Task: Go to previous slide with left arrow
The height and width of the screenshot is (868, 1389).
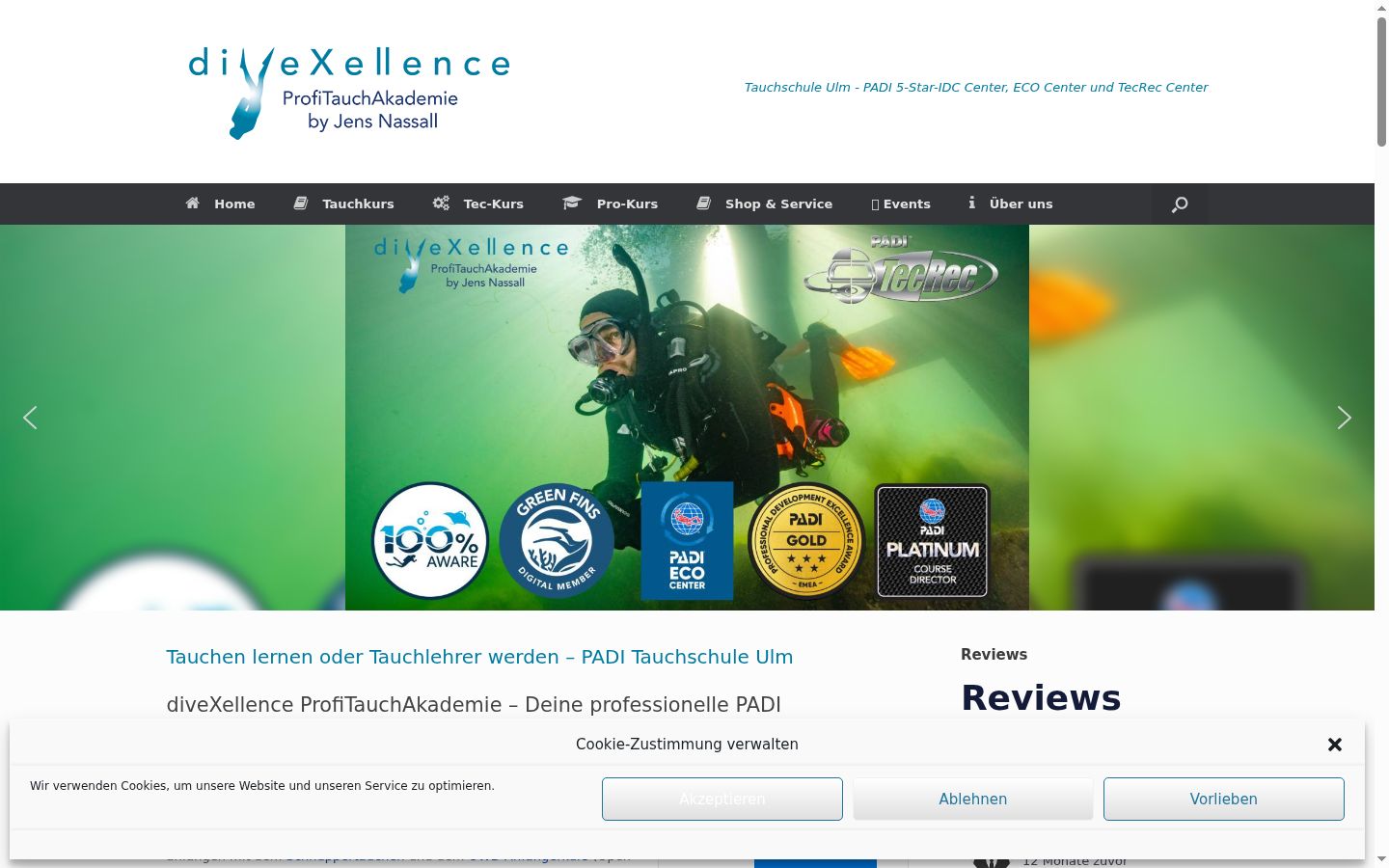Action: point(30,418)
